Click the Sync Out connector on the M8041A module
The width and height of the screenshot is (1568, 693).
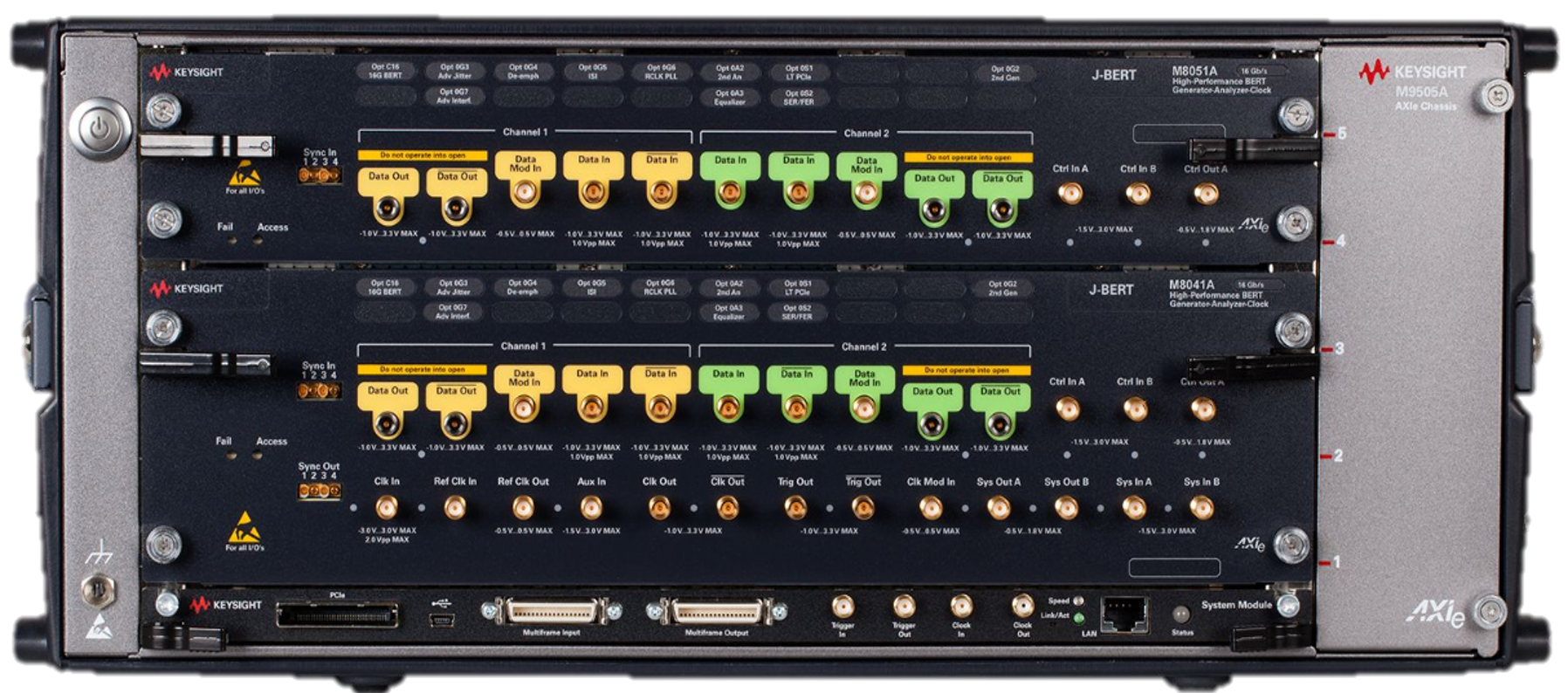(x=319, y=491)
